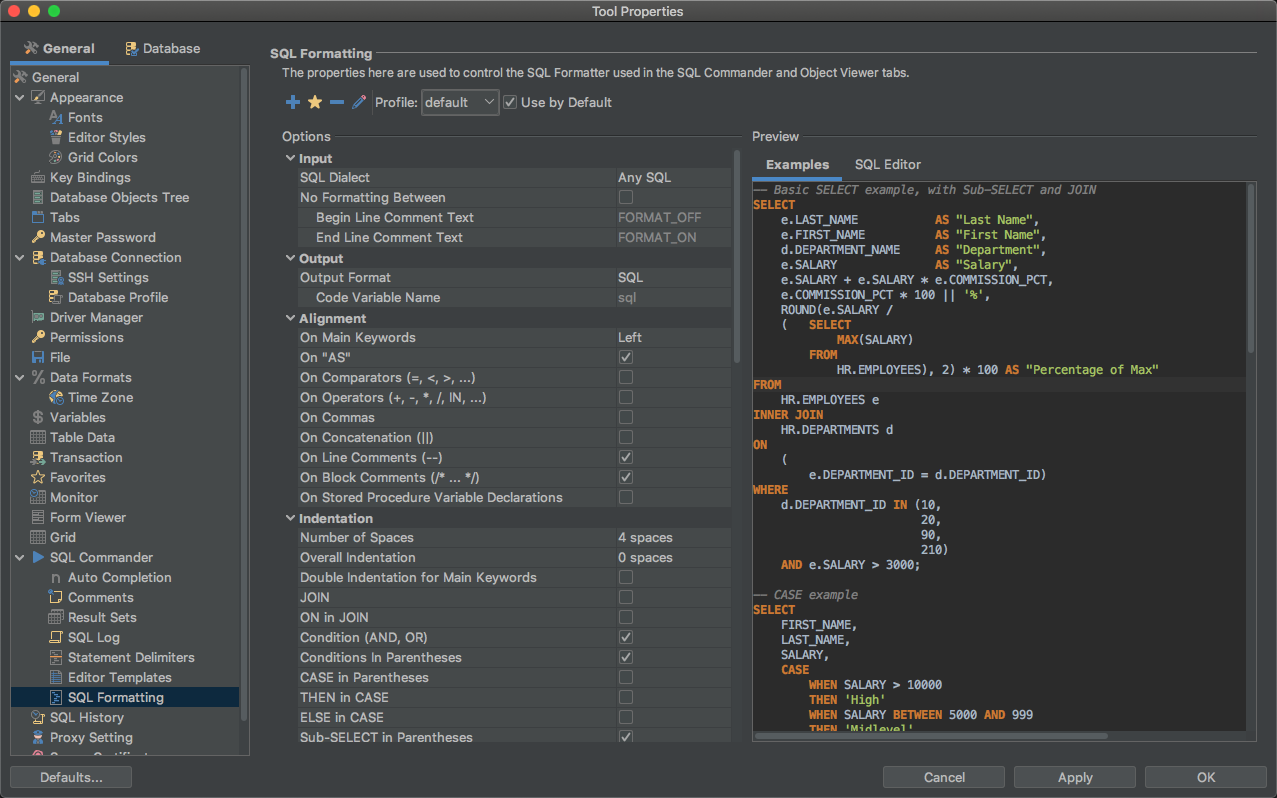This screenshot has width=1277, height=798.
Task: Select Favorites star item in sidebar
Action: pyautogui.click(x=77, y=477)
